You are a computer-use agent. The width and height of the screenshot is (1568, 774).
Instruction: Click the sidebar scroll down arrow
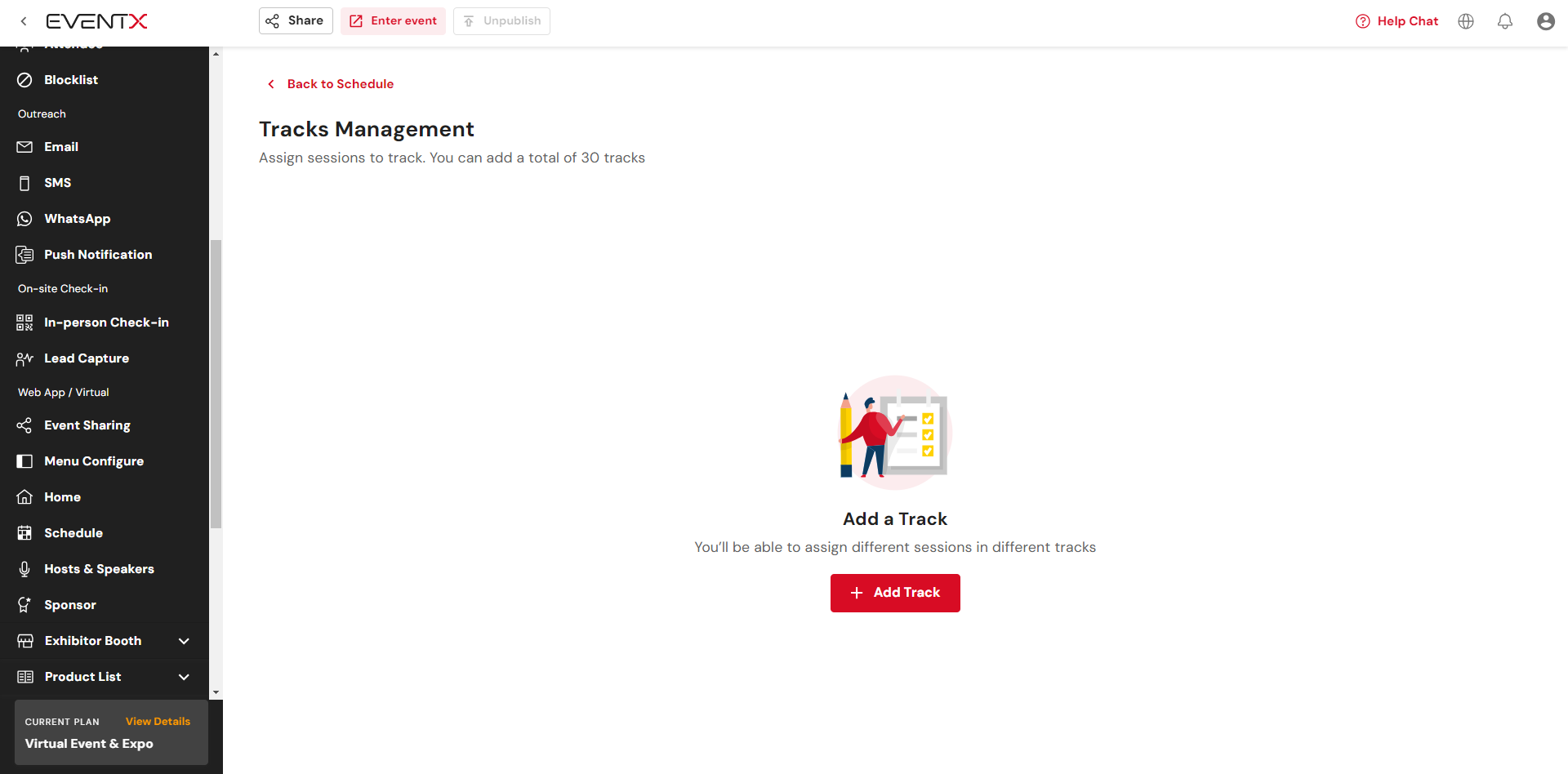tap(216, 692)
